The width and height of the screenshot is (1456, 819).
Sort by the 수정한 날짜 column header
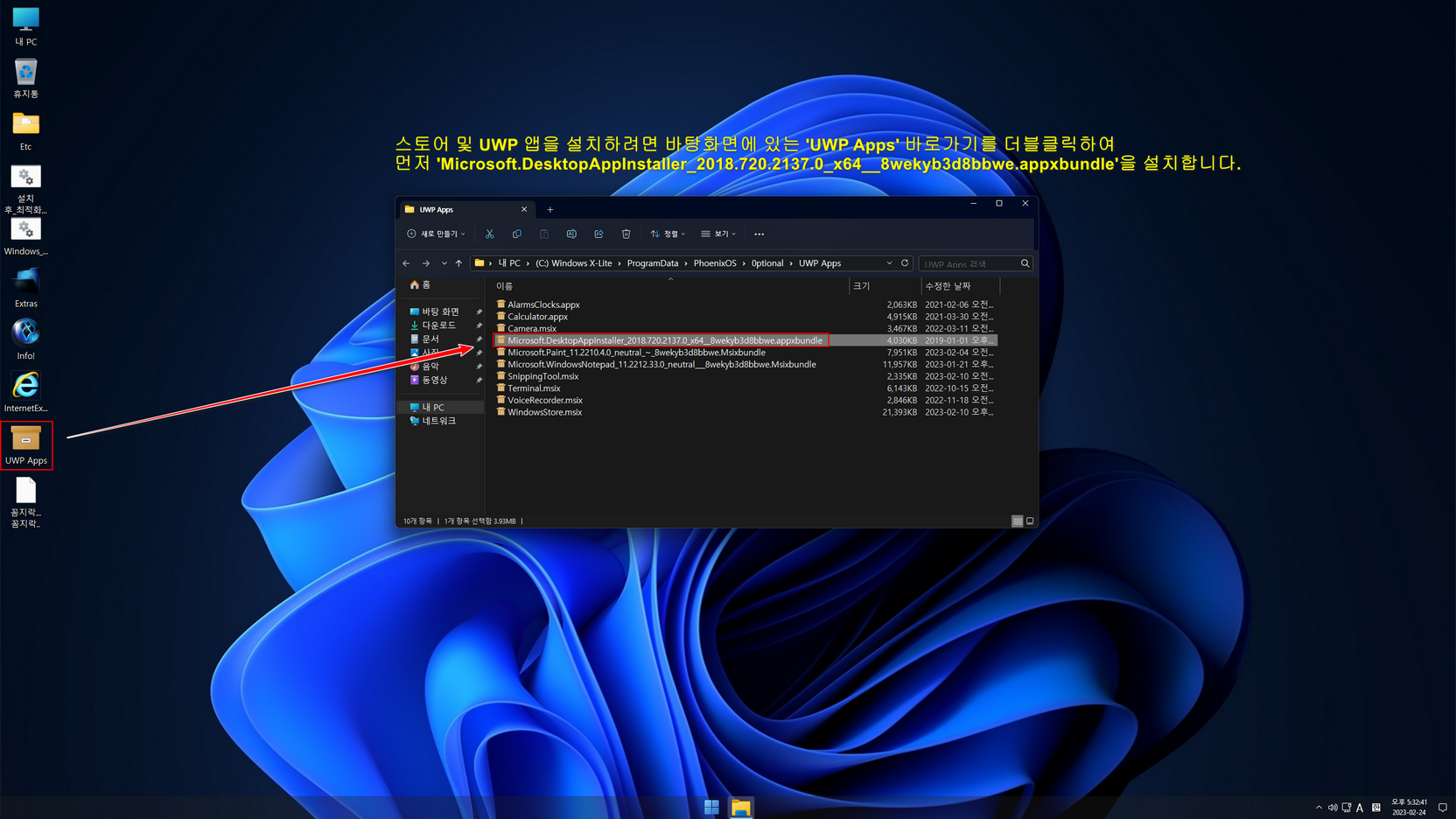[960, 286]
